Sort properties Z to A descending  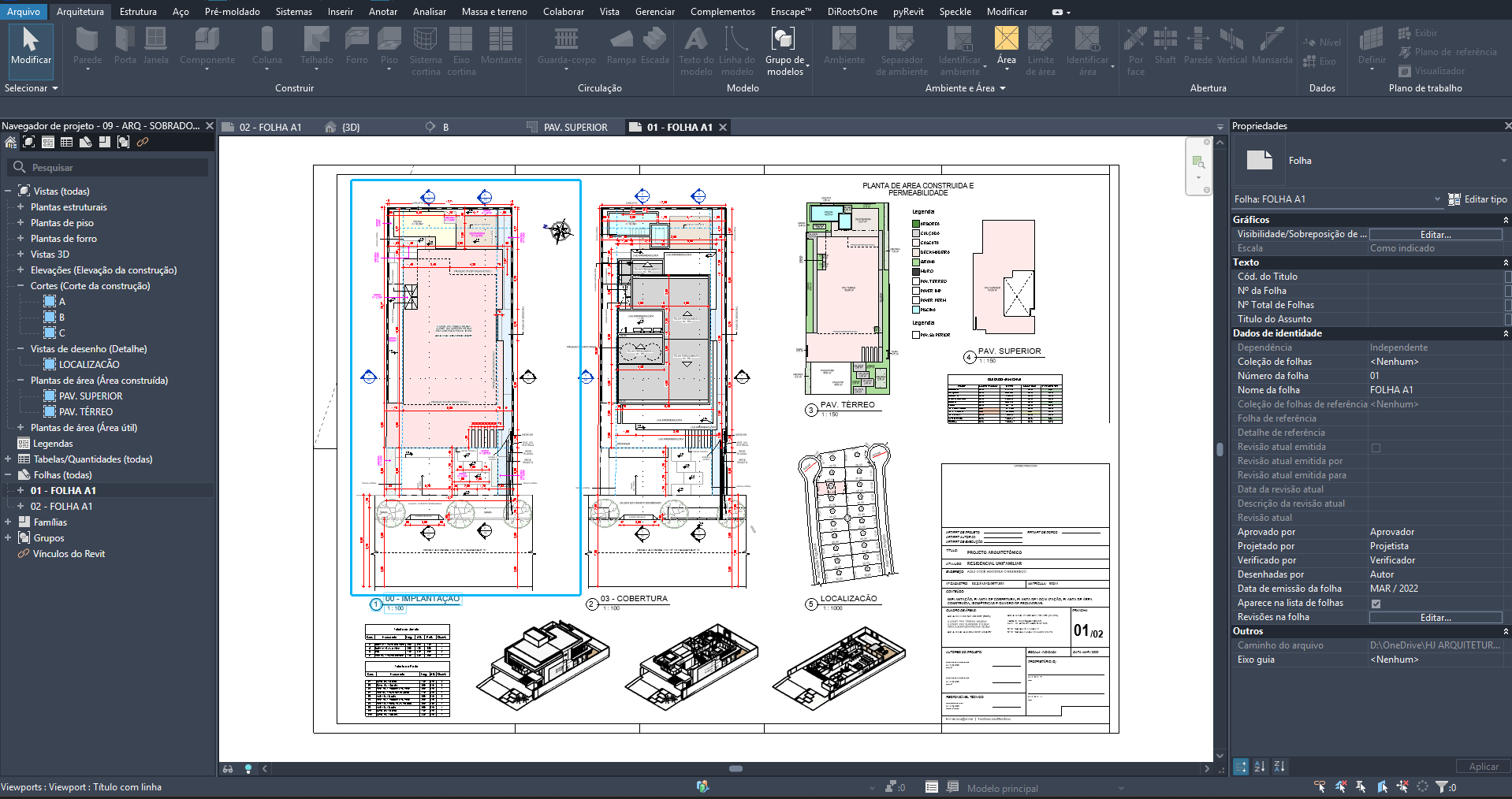1279,766
